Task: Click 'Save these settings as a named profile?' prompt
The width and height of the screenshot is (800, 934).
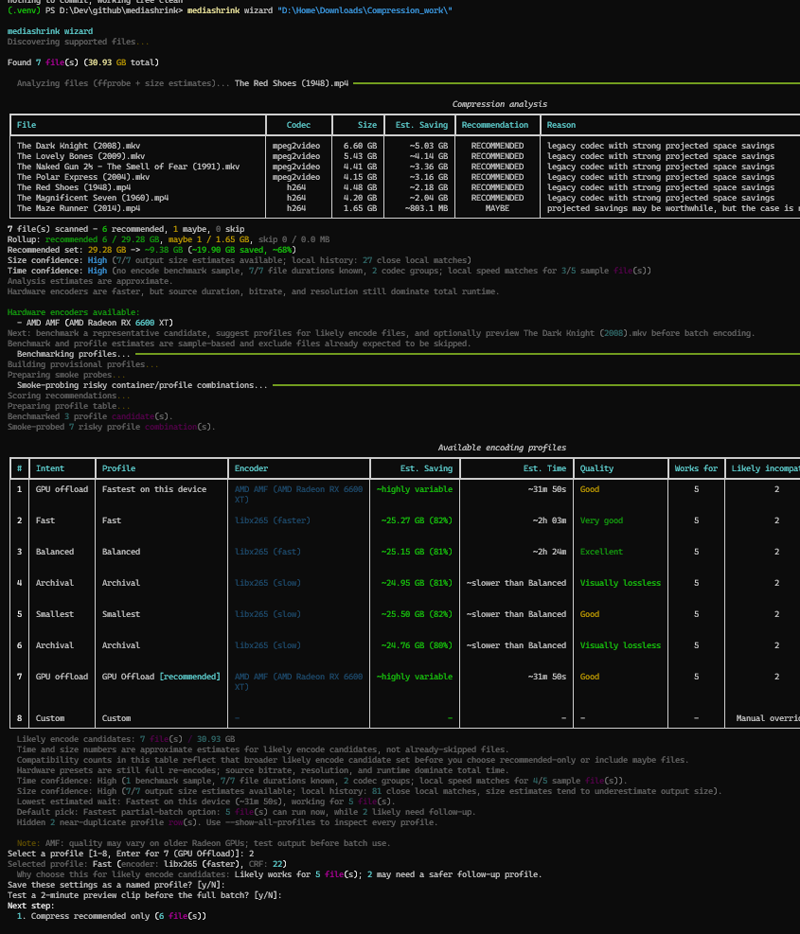Action: pos(116,885)
